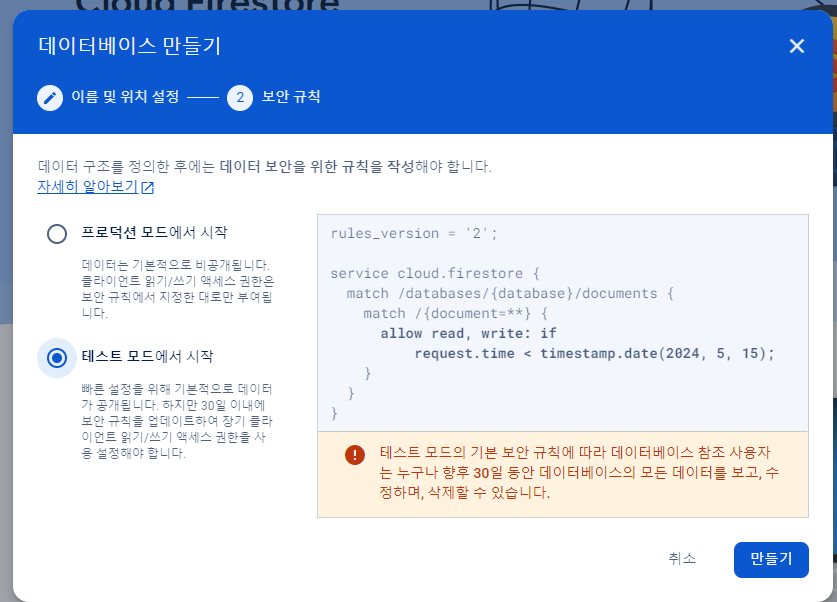
Task: Click the 프로덕션 모드에서 시작 label text
Action: [154, 232]
